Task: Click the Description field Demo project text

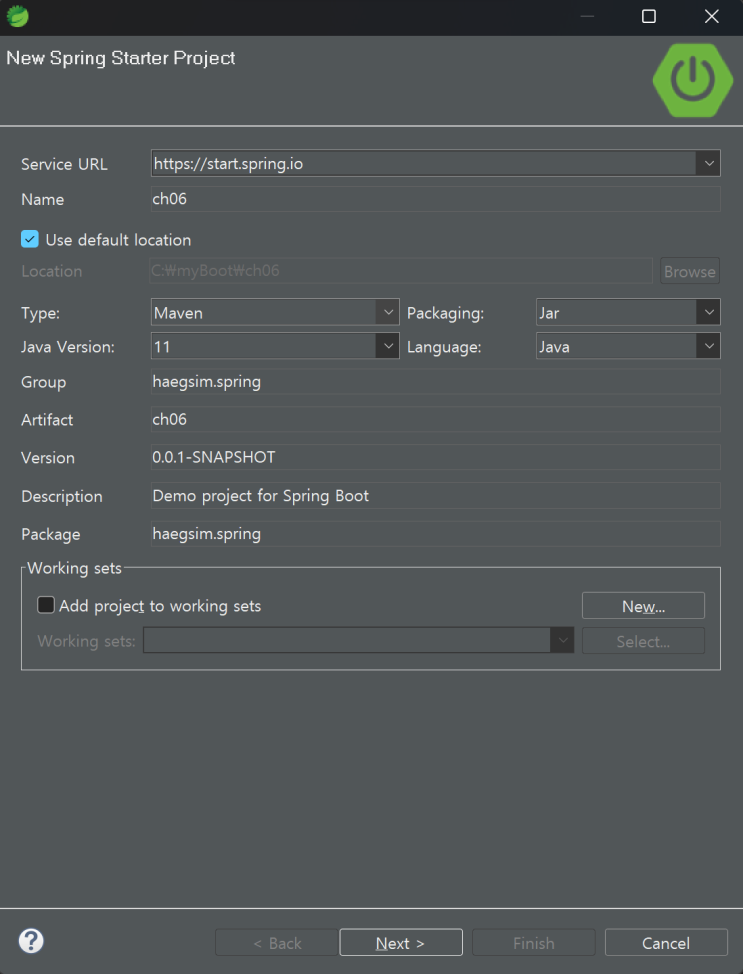Action: tap(435, 496)
